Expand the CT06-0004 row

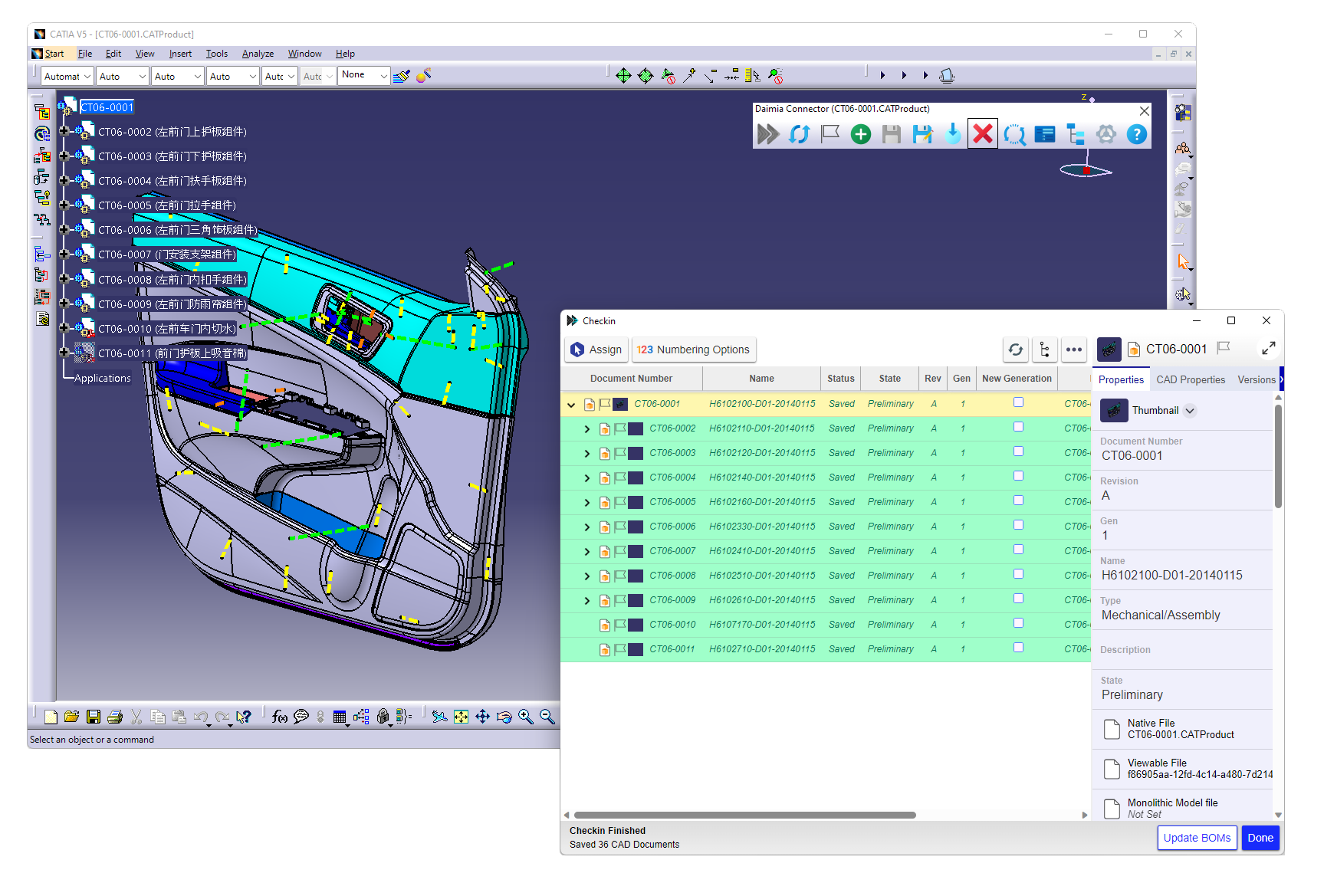(586, 478)
